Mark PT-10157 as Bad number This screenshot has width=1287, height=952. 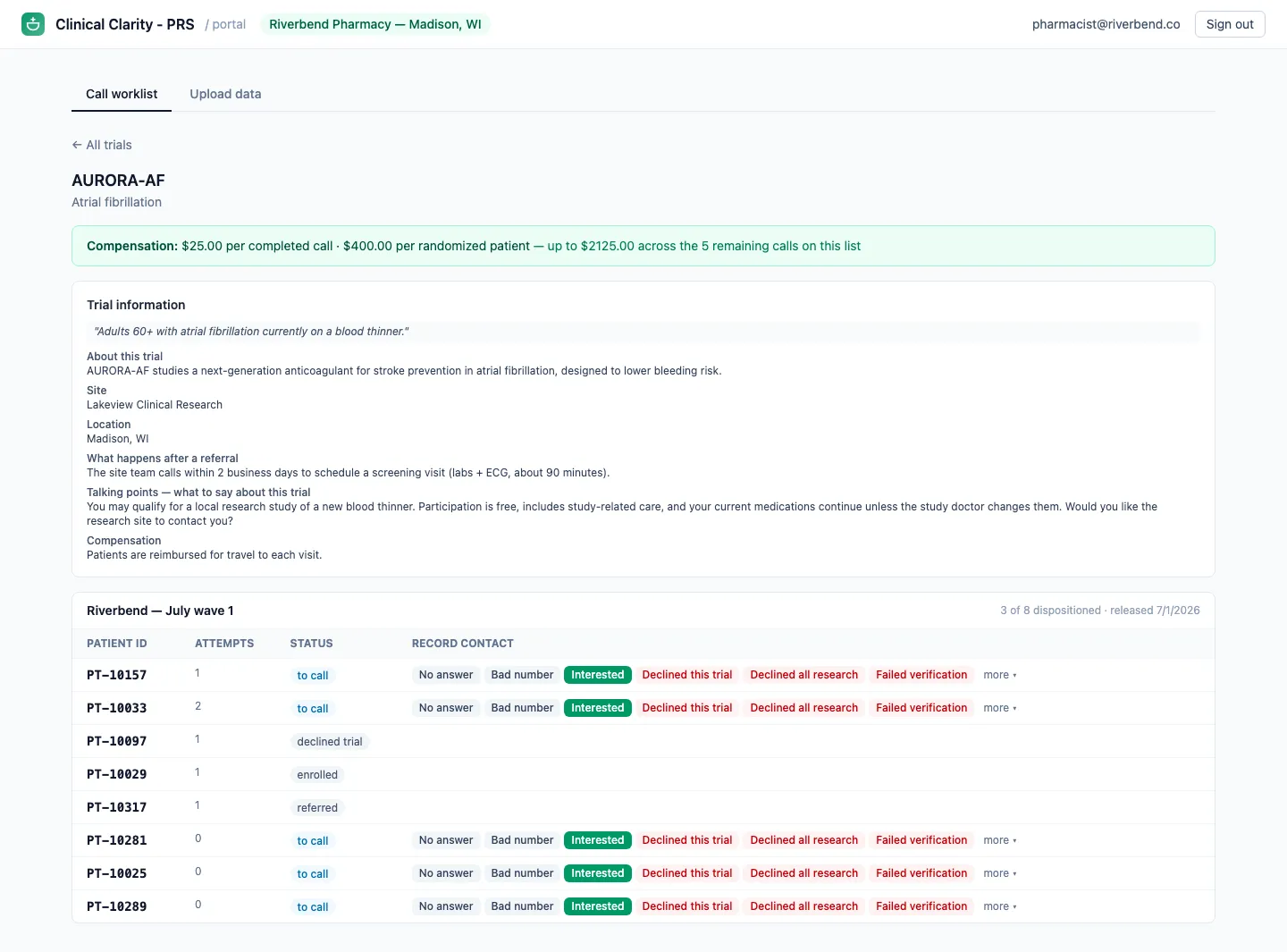pyautogui.click(x=522, y=675)
